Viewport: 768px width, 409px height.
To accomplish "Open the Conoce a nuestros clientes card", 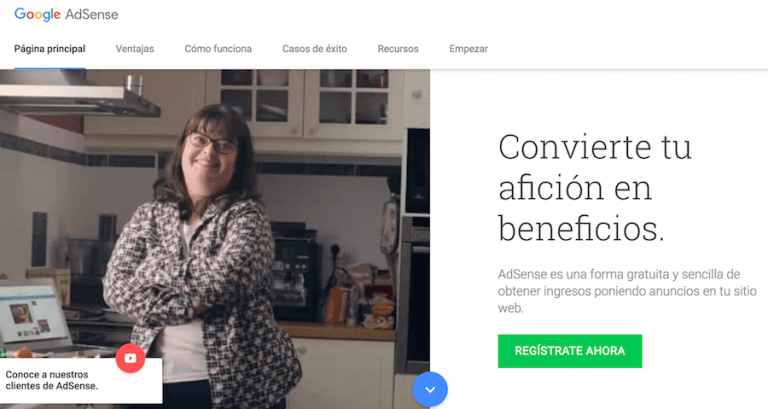I will point(81,381).
